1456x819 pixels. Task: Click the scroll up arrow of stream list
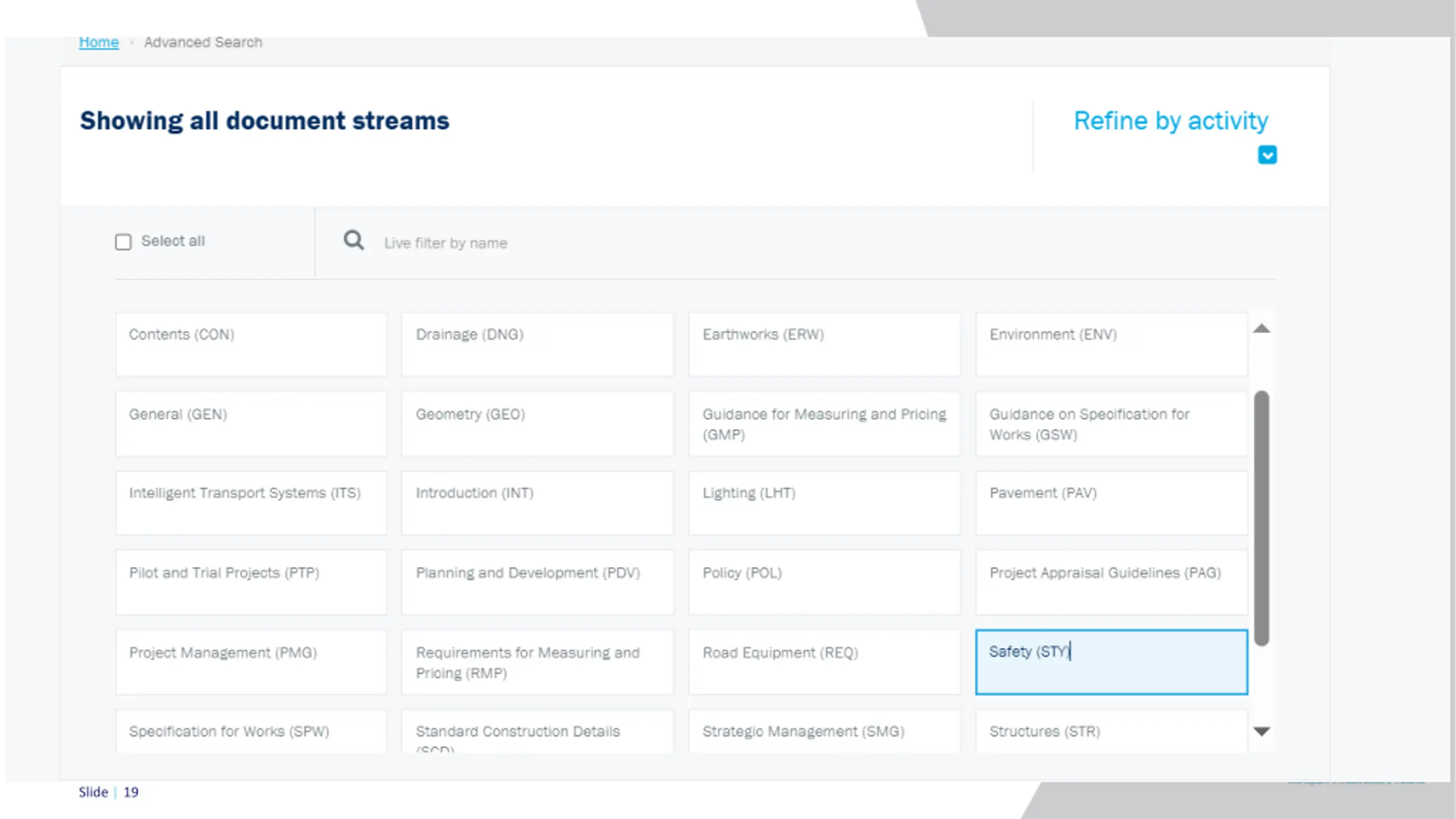pyautogui.click(x=1261, y=328)
